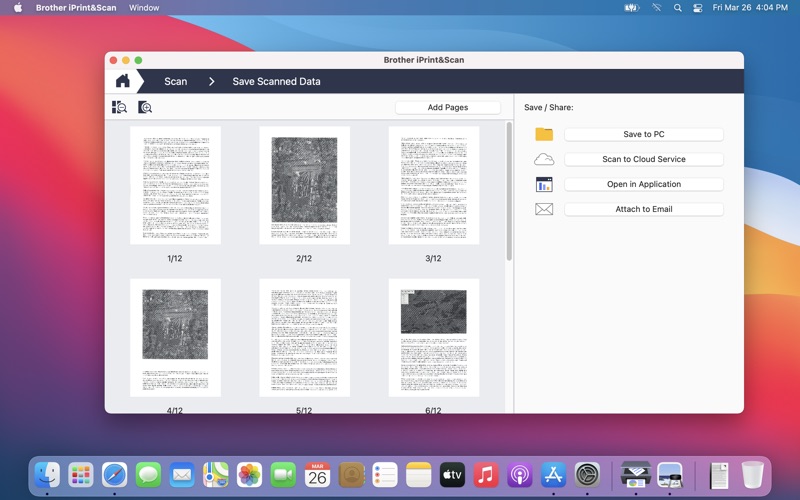Image resolution: width=800 pixels, height=500 pixels.
Task: Open Messages in the dock
Action: [x=148, y=475]
